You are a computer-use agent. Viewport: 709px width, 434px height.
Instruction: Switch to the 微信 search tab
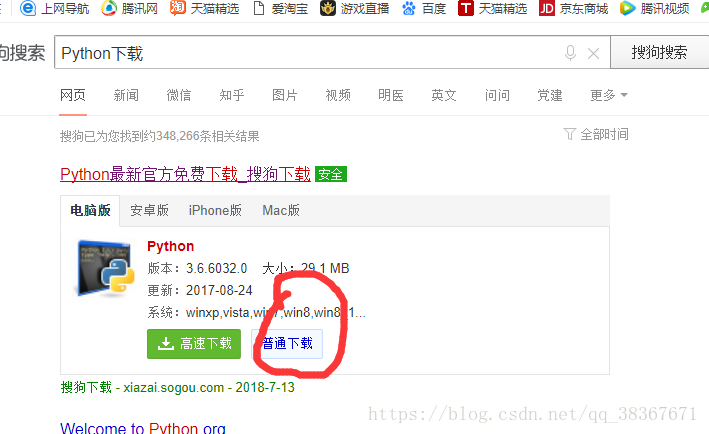coord(179,95)
